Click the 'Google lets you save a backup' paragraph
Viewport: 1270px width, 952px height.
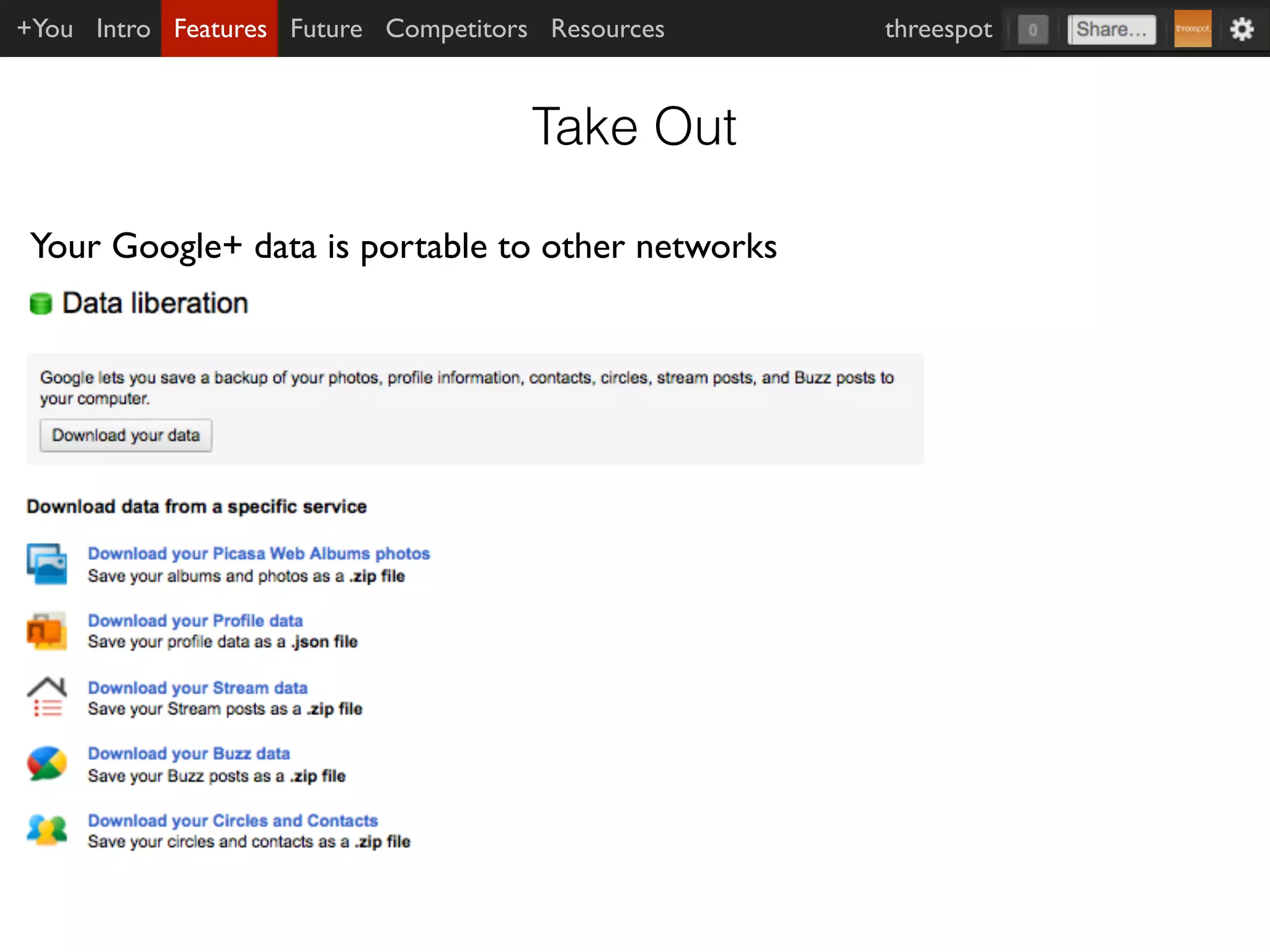467,387
